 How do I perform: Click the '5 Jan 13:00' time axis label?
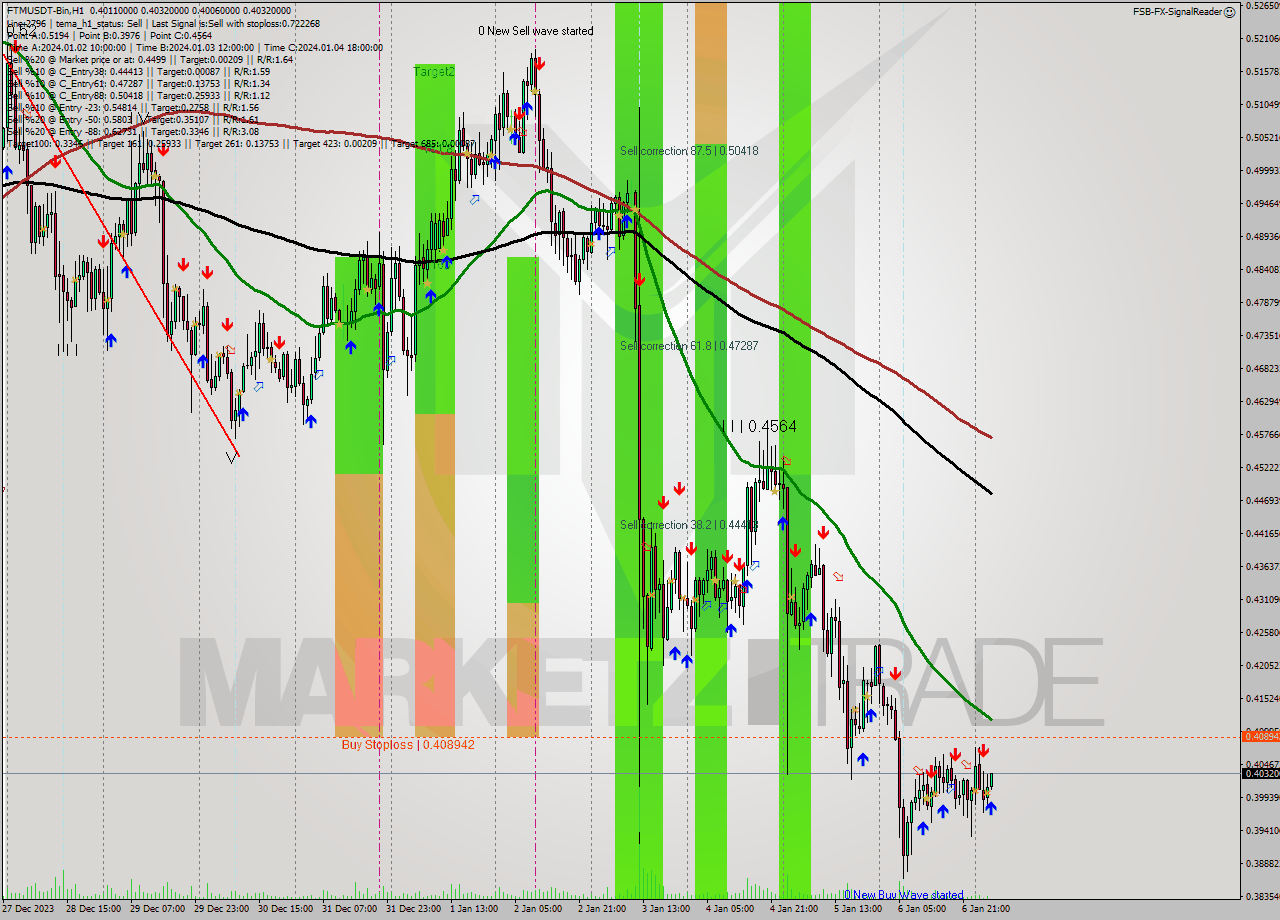(858, 909)
